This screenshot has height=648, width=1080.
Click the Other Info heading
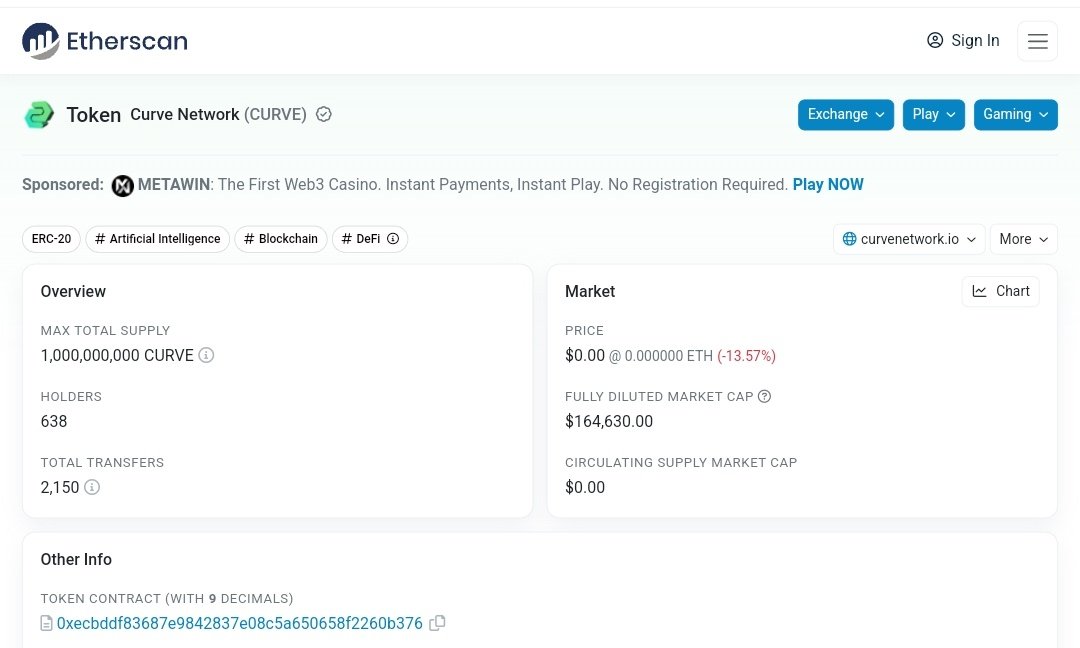click(x=76, y=559)
